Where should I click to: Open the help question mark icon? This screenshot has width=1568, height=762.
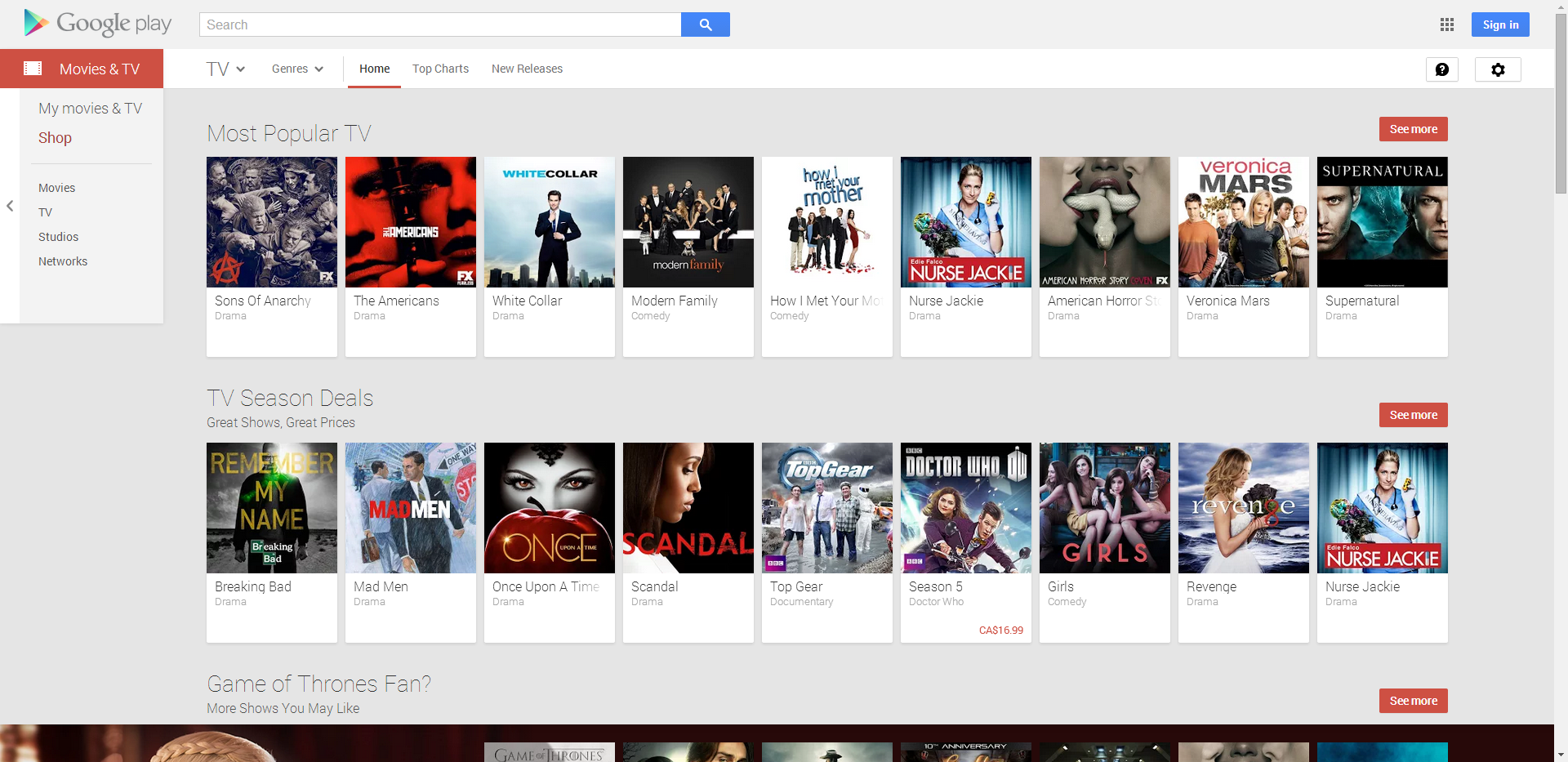pos(1442,69)
